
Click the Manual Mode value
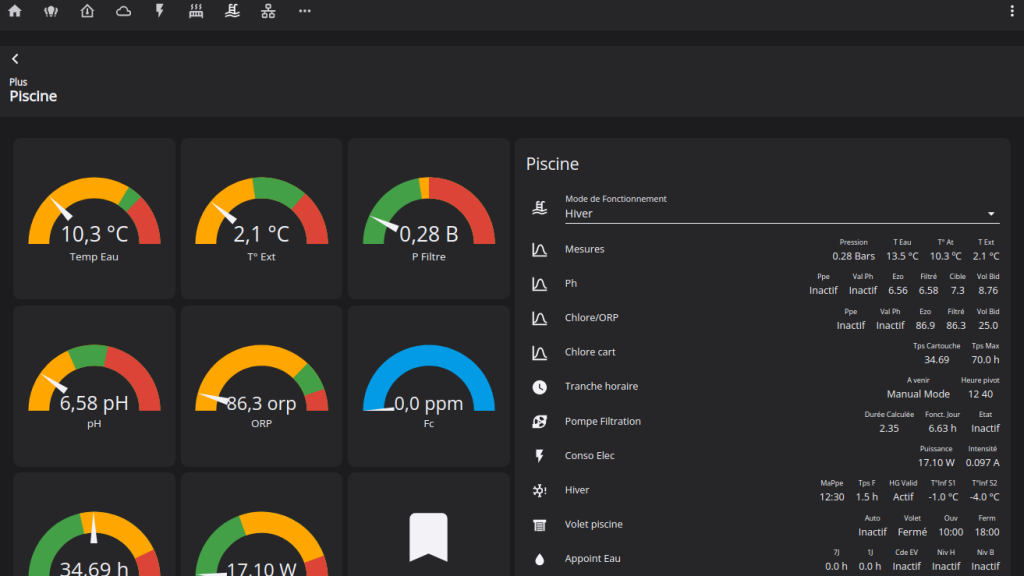click(x=918, y=394)
